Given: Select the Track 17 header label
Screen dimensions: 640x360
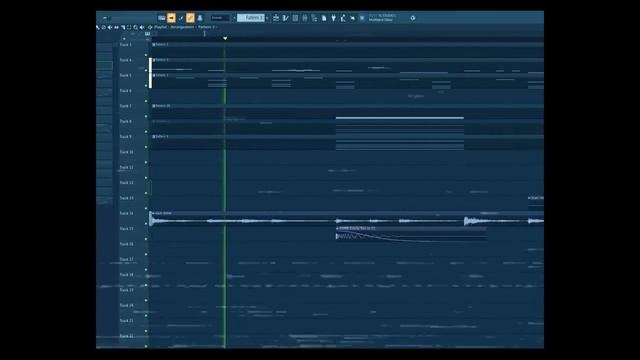Looking at the screenshot, I should coord(127,259).
